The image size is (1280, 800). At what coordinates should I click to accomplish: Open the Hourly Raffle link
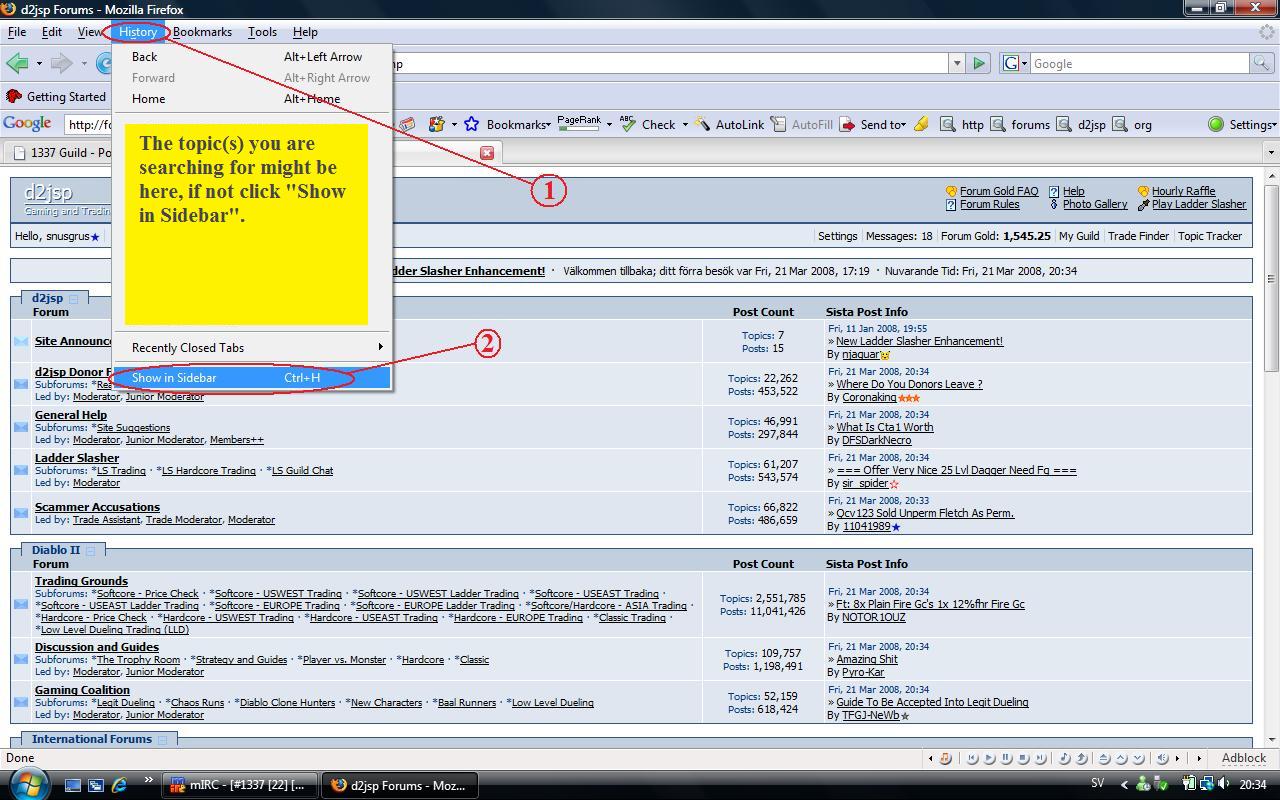point(1183,191)
